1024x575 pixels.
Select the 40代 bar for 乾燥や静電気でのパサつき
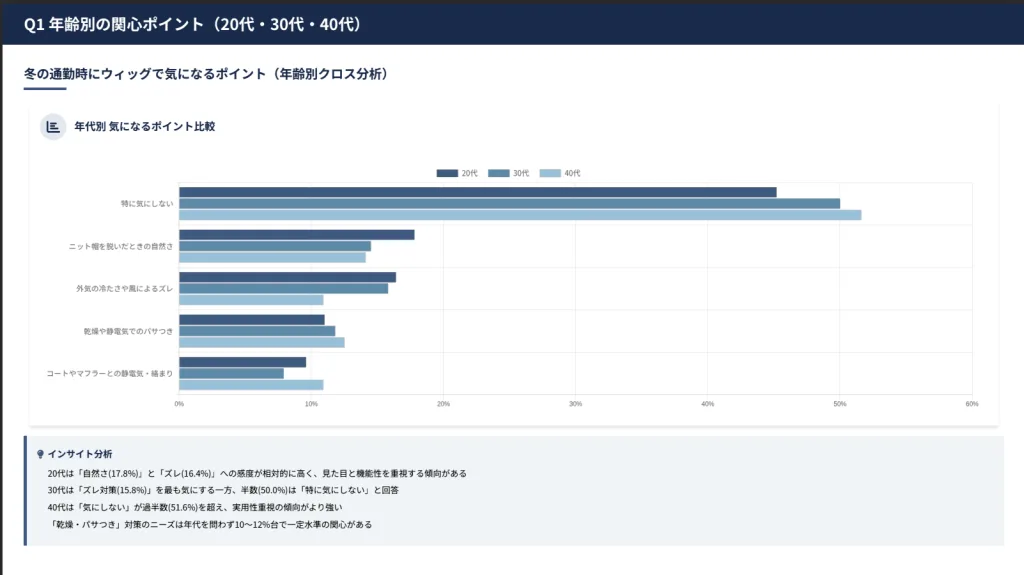coord(261,342)
